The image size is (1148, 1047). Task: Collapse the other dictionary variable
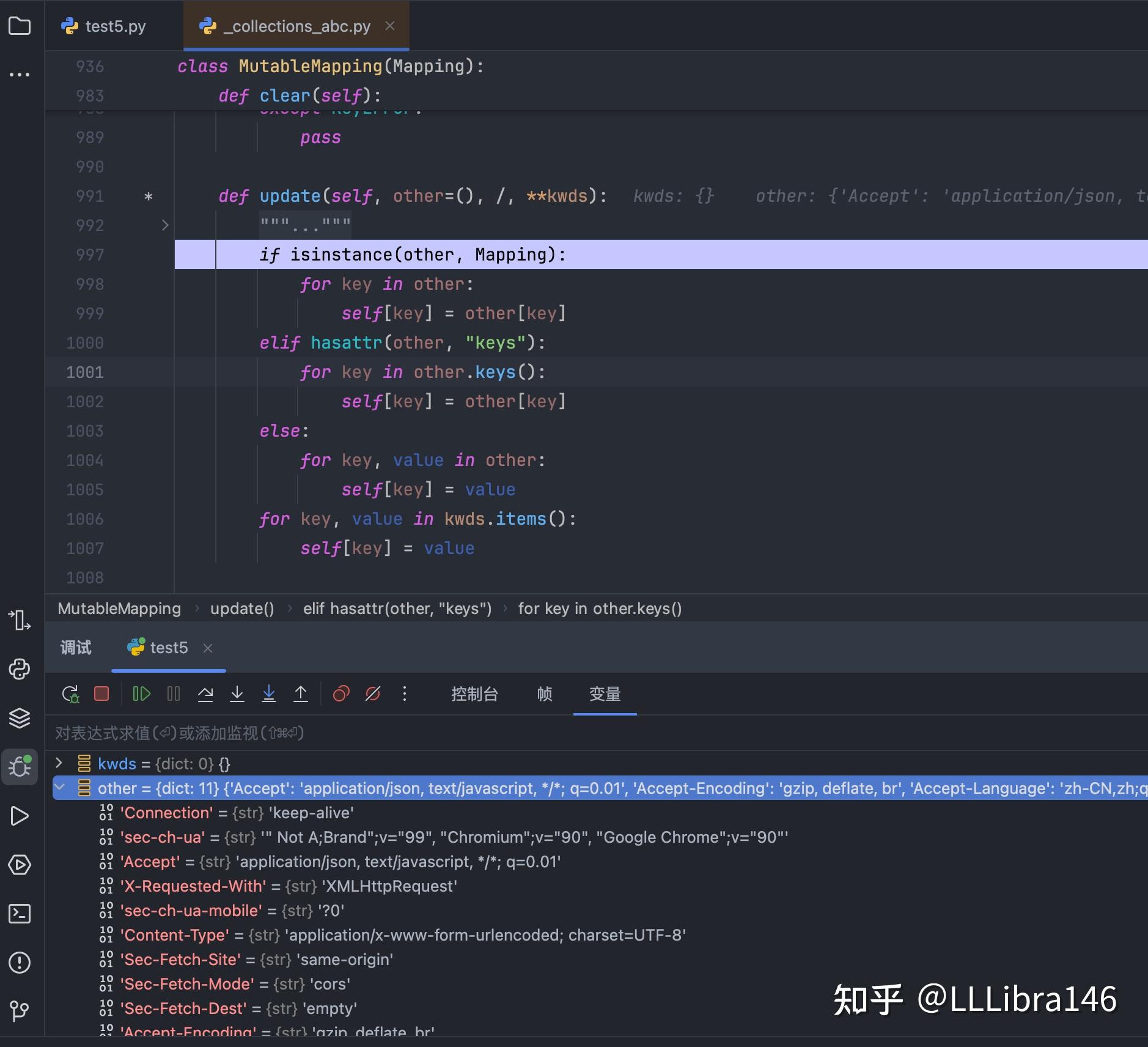click(59, 788)
